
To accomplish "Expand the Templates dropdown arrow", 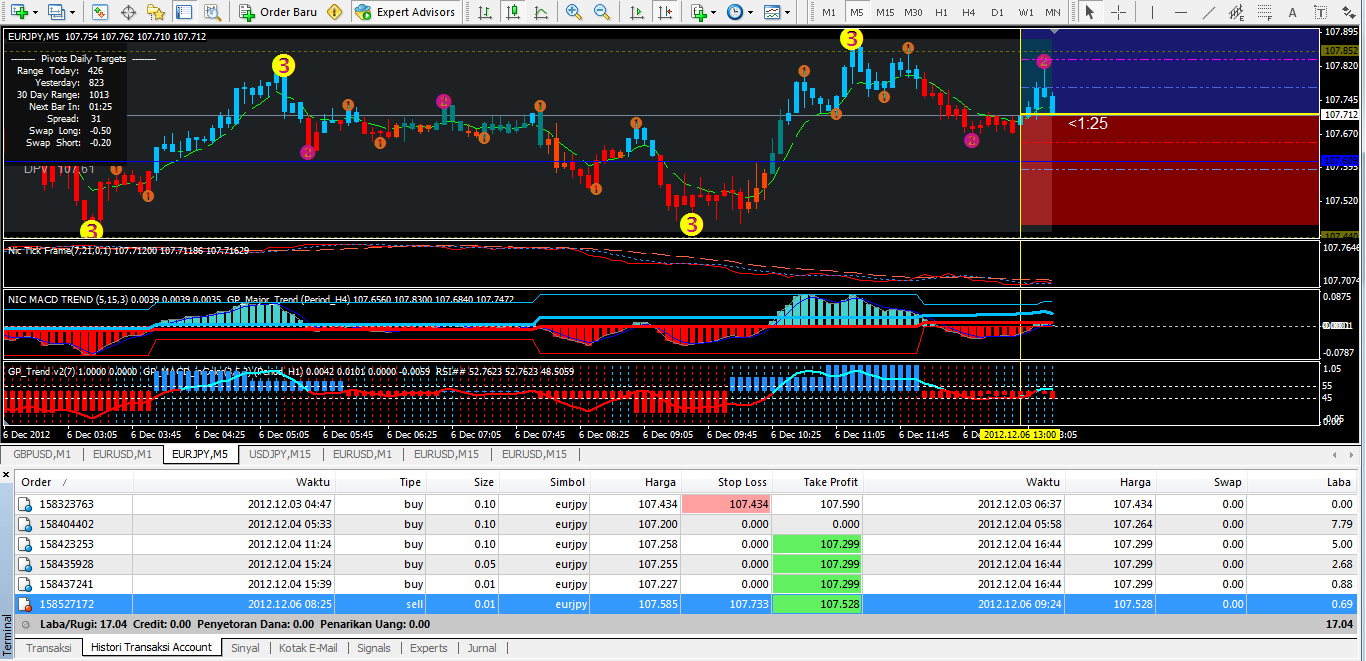I will [788, 12].
